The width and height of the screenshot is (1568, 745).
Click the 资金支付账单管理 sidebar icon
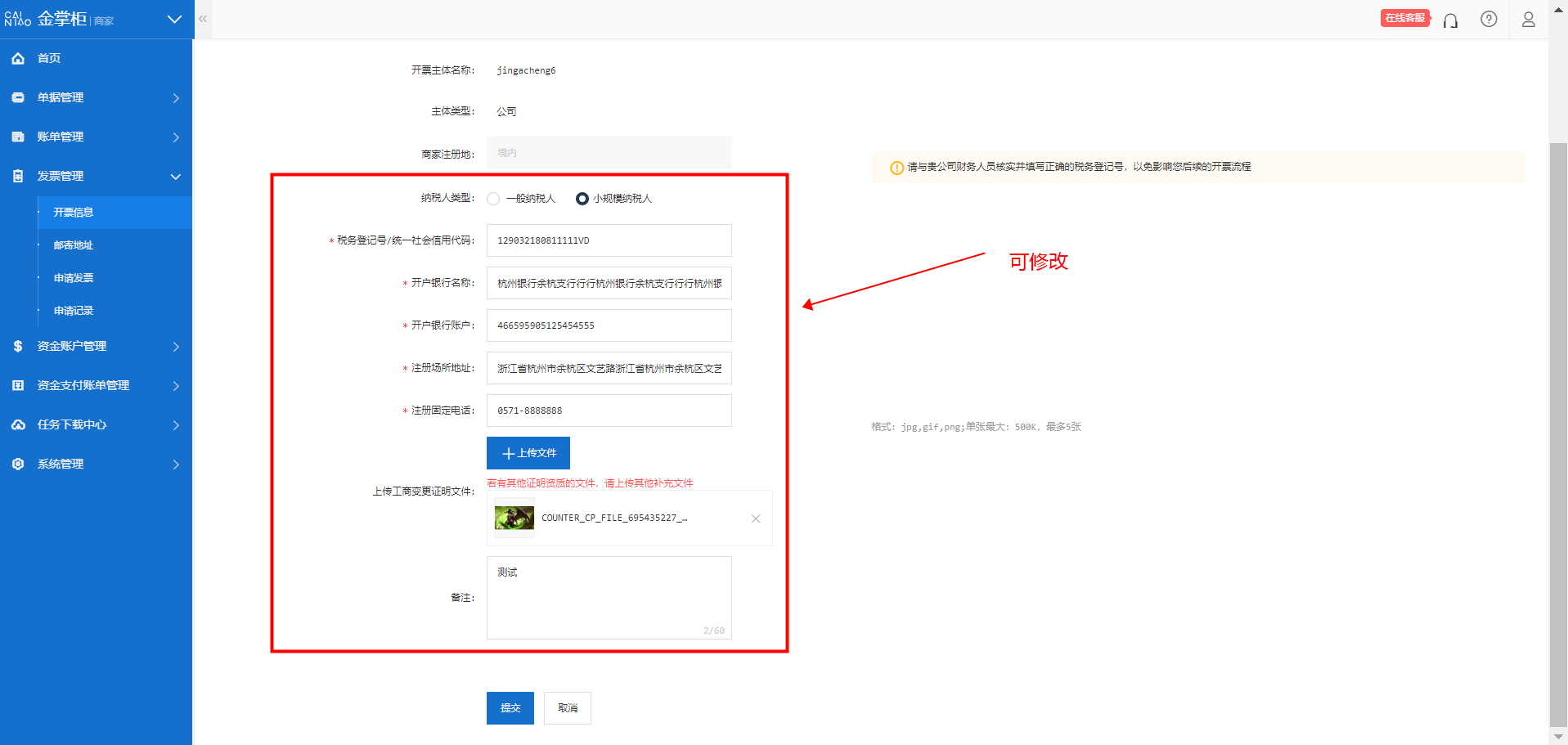click(18, 386)
